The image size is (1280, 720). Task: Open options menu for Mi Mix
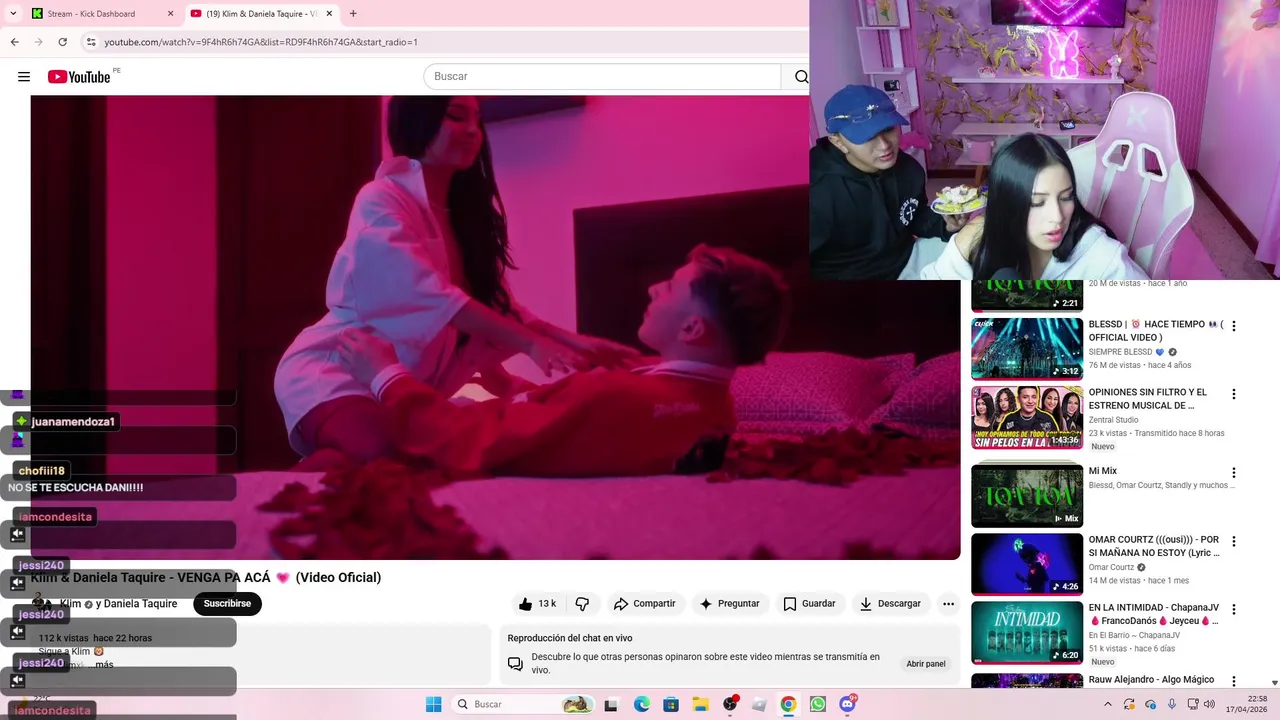coord(1233,473)
